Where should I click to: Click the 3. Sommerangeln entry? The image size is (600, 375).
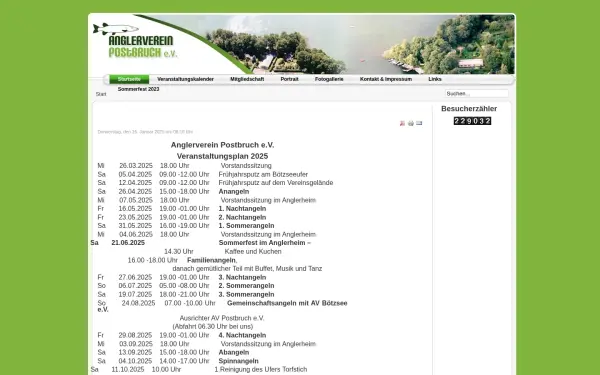(x=246, y=295)
